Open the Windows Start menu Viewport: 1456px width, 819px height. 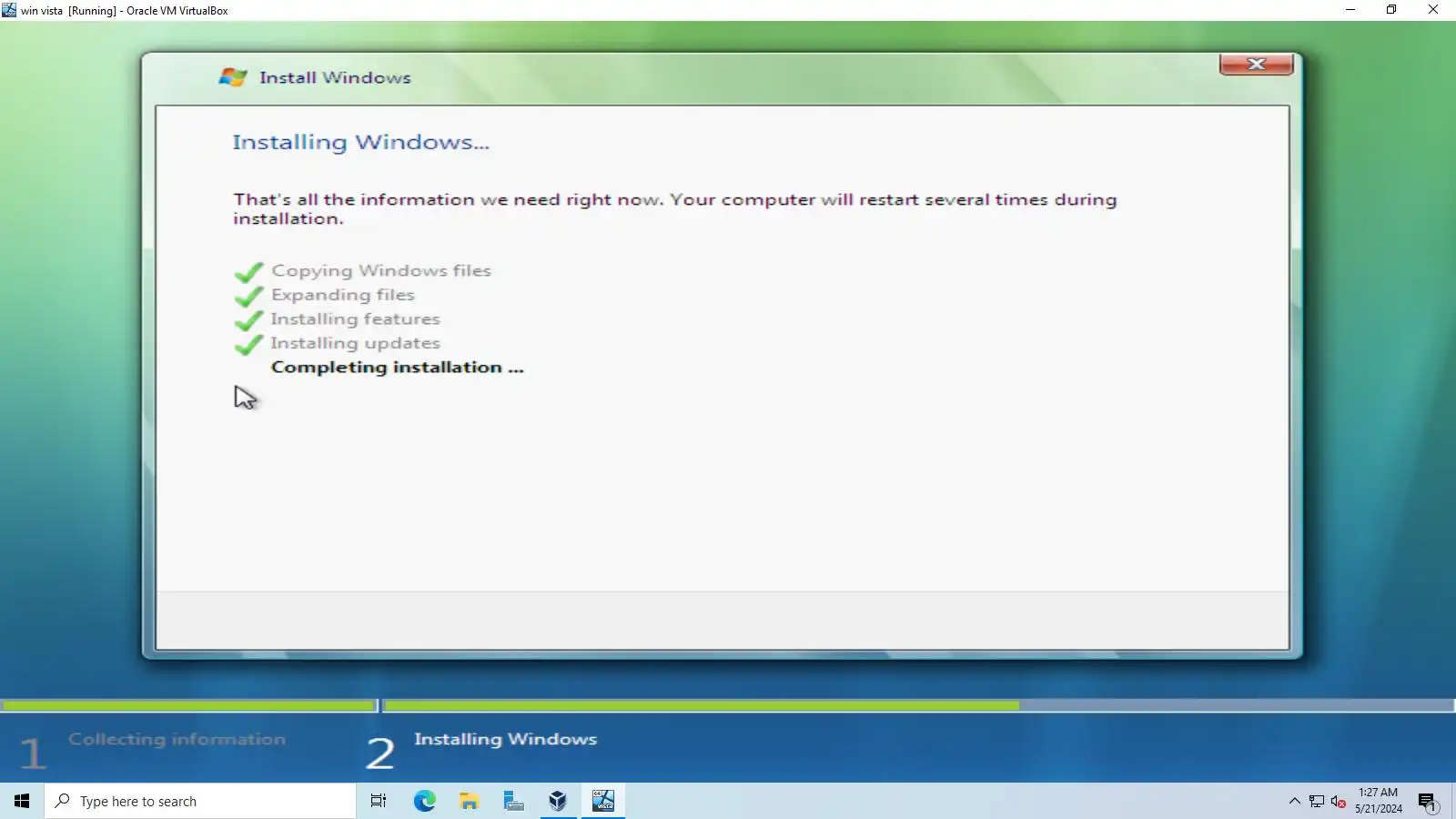22,801
